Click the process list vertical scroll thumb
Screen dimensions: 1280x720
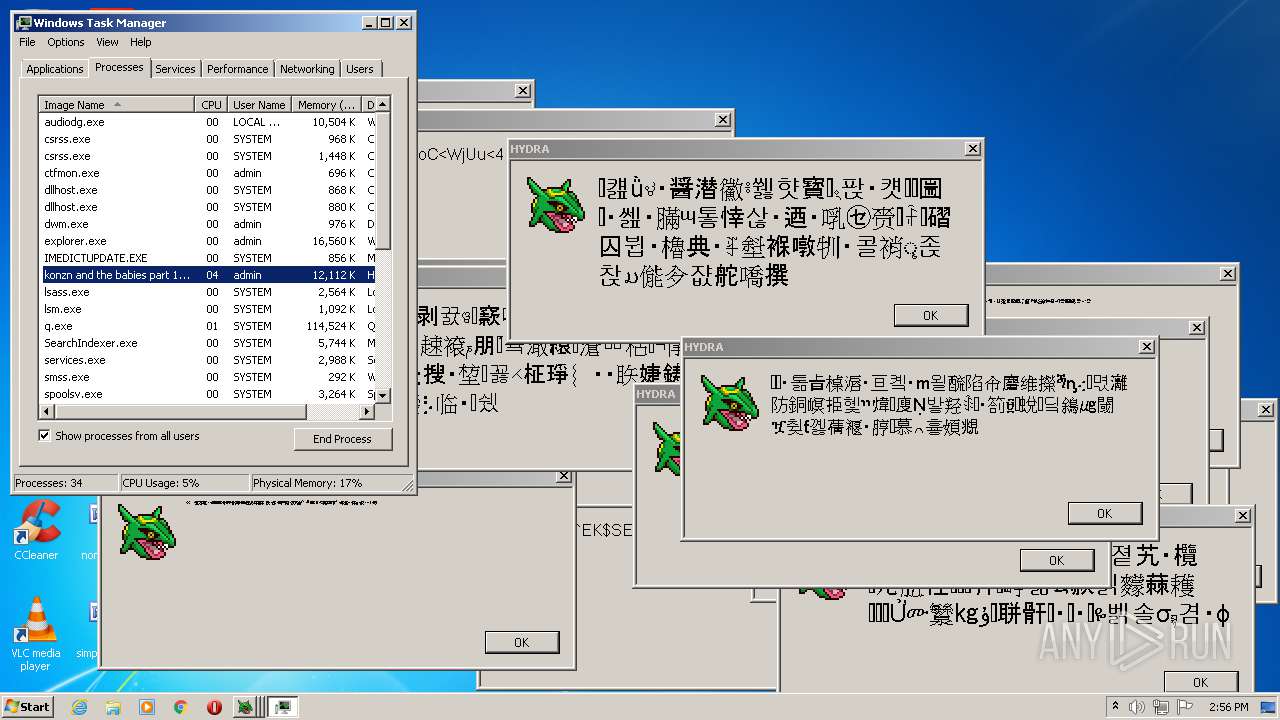click(x=383, y=179)
